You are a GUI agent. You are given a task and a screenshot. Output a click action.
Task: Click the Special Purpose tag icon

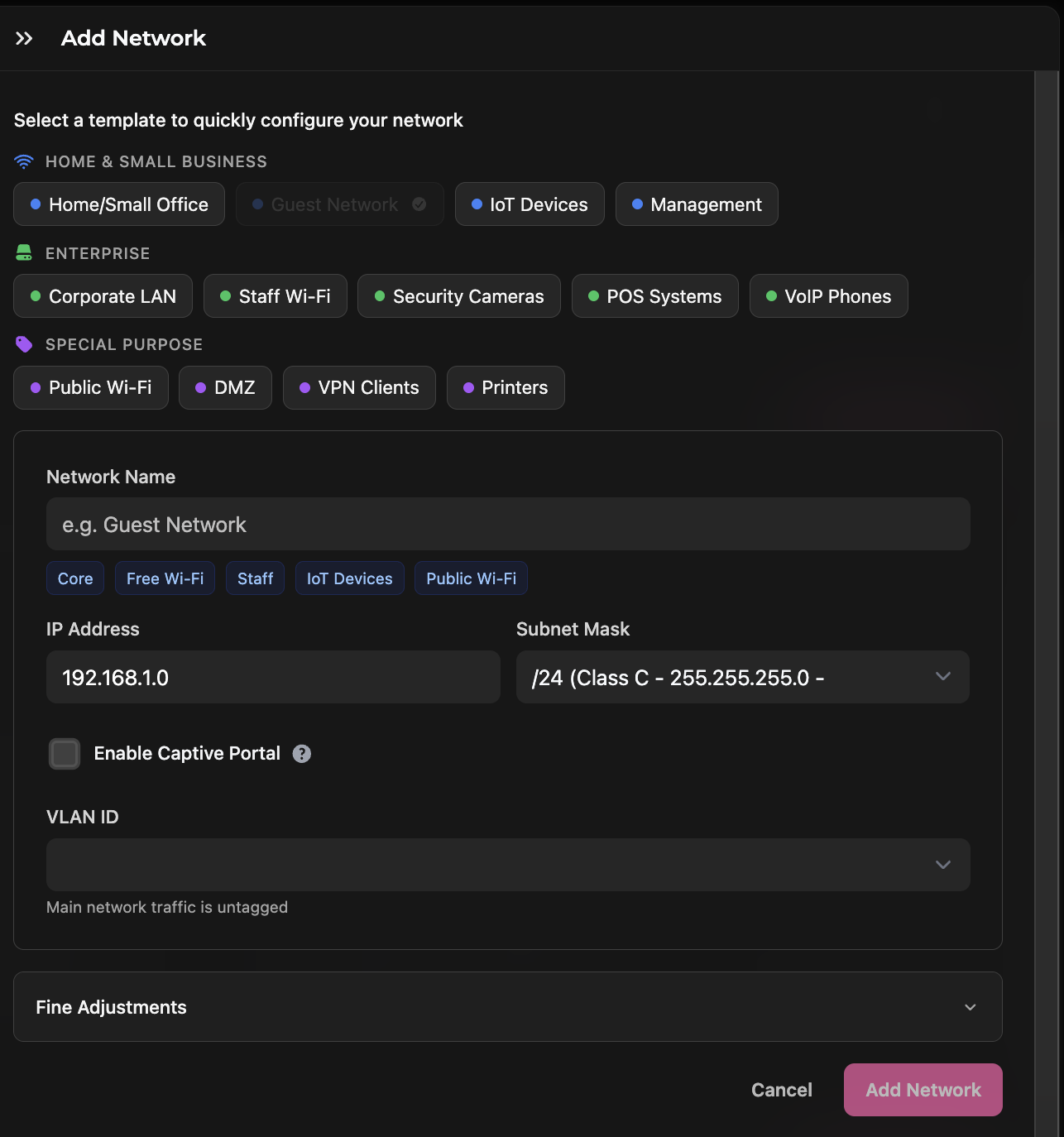click(24, 344)
